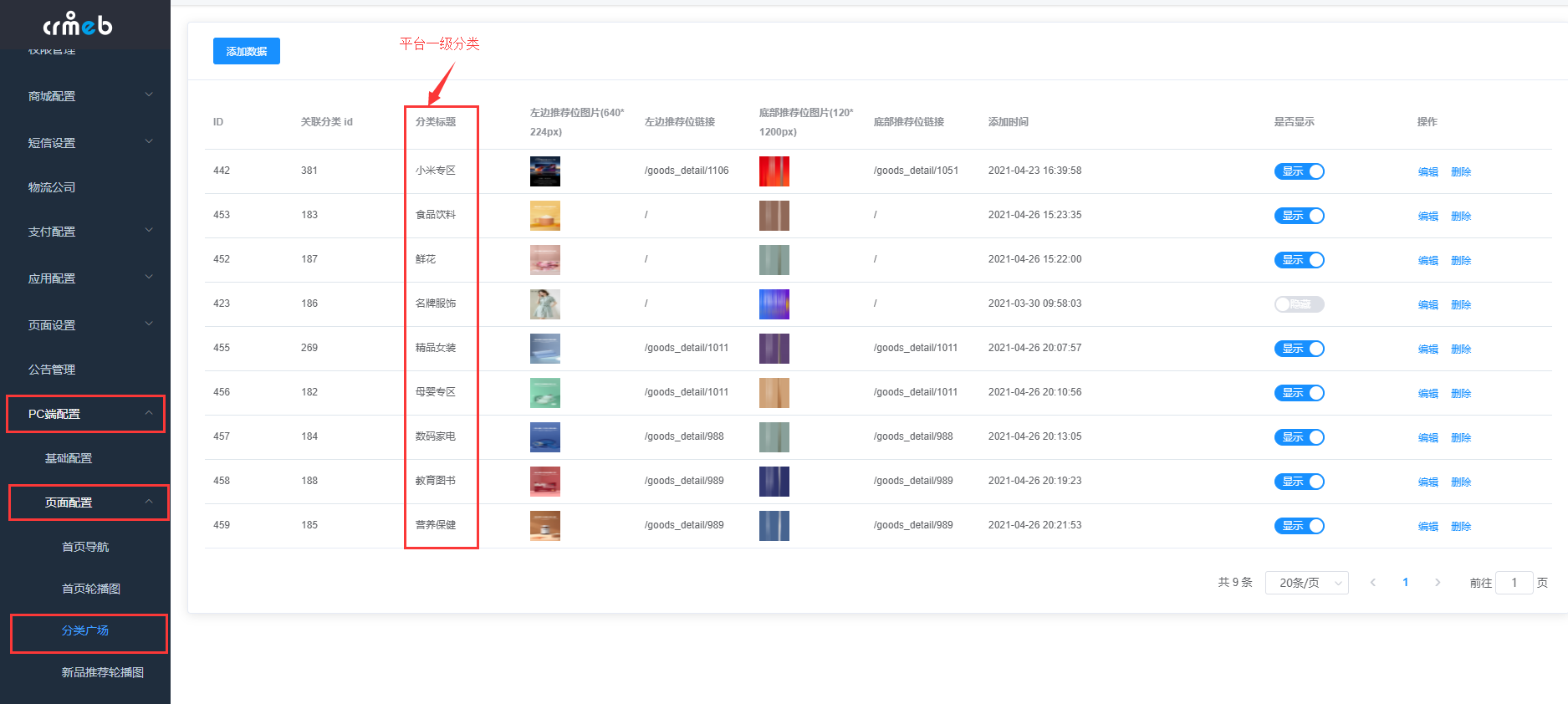Select 分类广场 menu item

[85, 630]
